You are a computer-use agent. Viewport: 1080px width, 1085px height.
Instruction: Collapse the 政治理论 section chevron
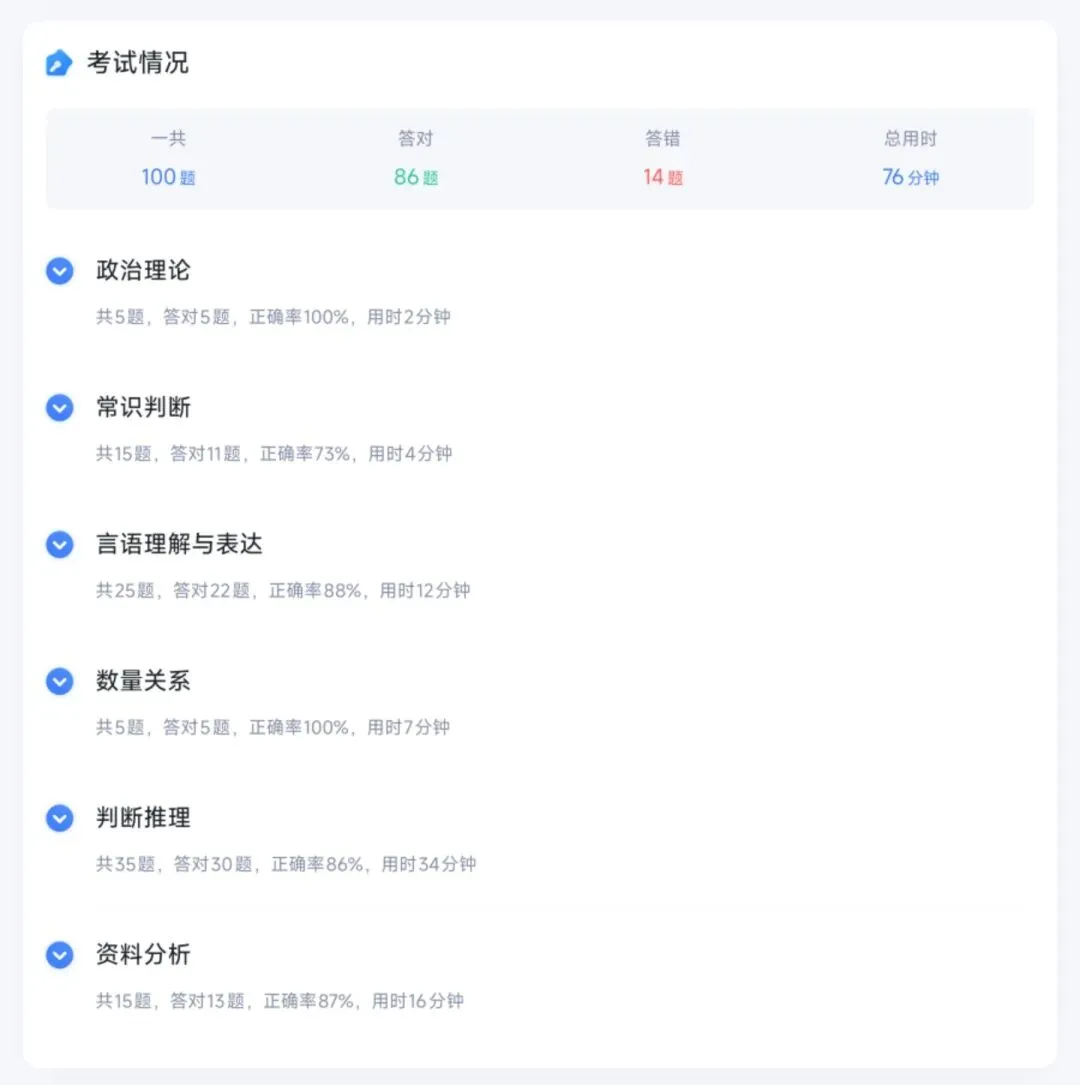coord(60,271)
